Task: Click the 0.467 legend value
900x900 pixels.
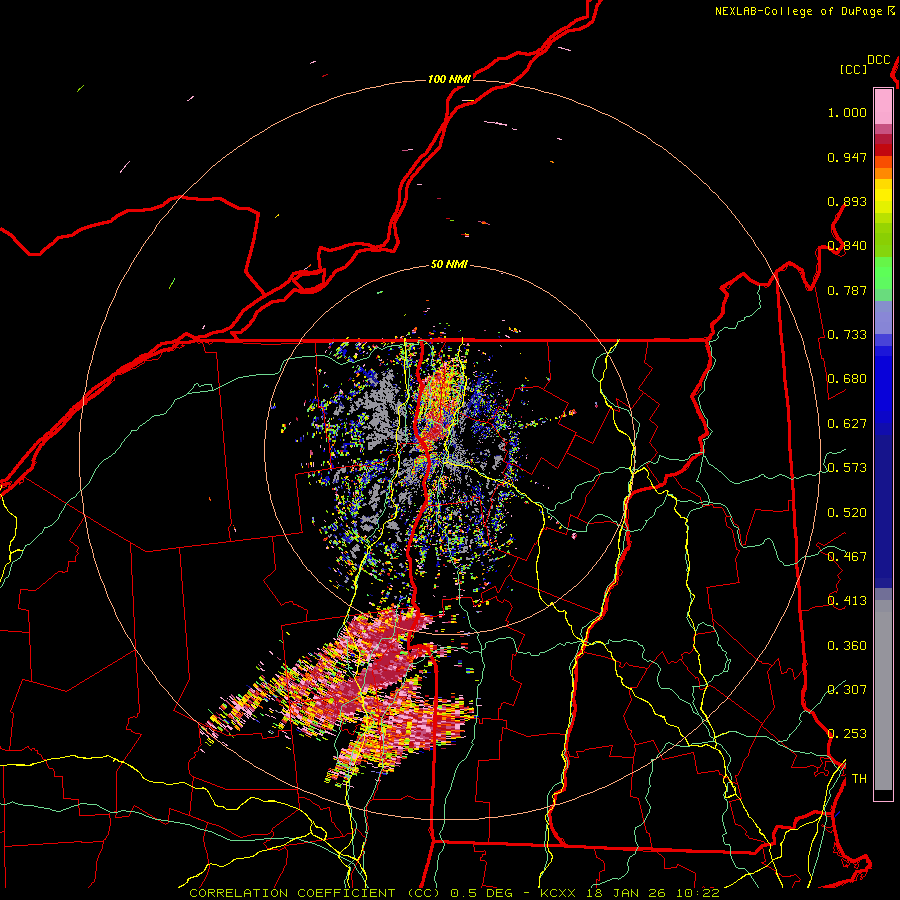Action: click(x=847, y=557)
